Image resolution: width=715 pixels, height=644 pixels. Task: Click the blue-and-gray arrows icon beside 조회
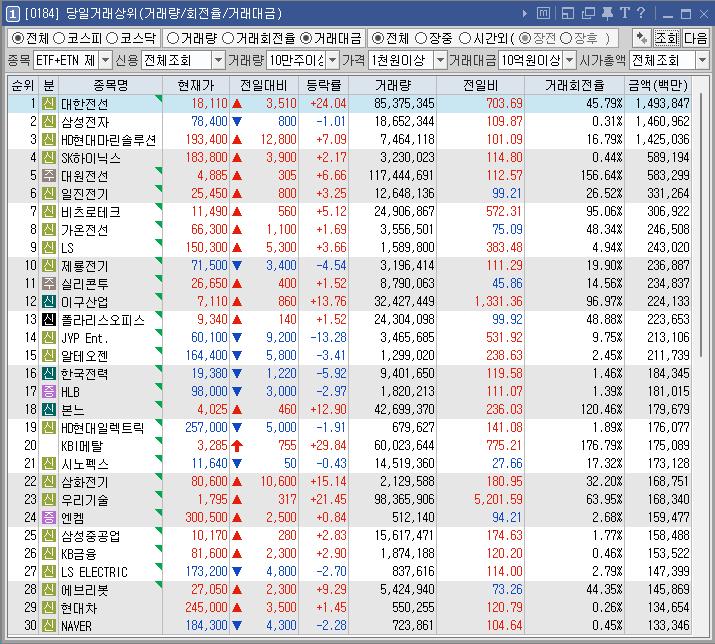click(642, 38)
